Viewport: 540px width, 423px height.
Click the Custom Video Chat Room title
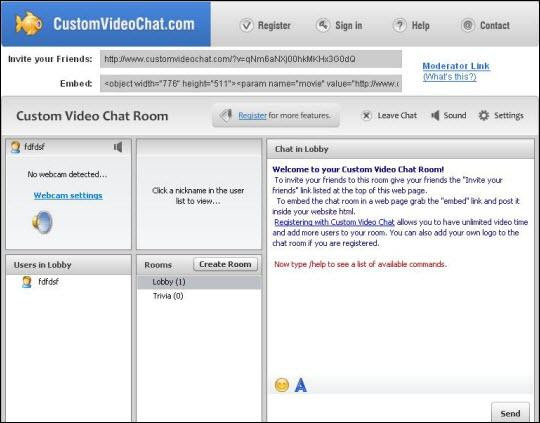pos(92,116)
